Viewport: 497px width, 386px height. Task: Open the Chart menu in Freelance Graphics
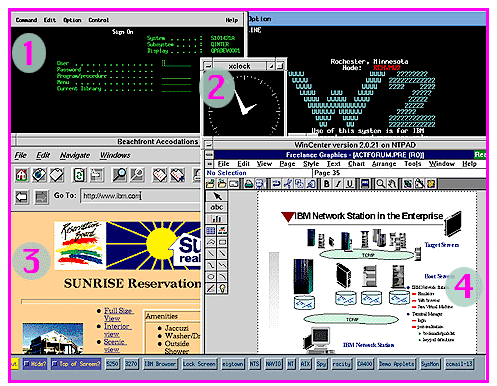tap(356, 164)
